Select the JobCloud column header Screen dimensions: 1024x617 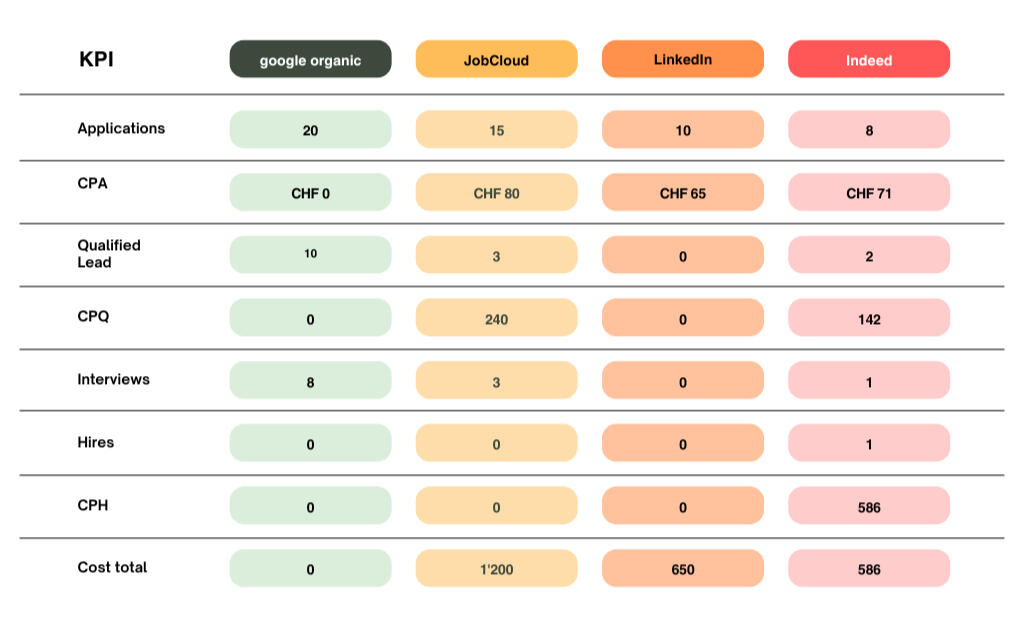point(496,60)
